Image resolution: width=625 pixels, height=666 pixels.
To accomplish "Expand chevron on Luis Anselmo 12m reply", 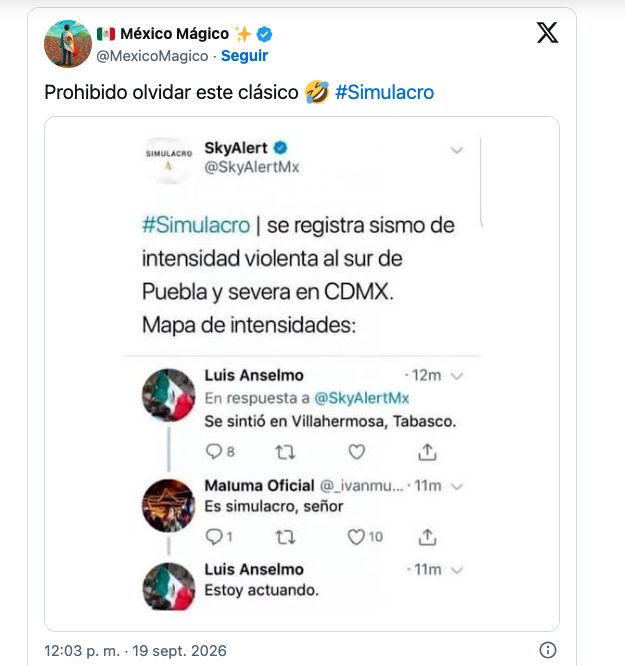I will pyautogui.click(x=457, y=376).
